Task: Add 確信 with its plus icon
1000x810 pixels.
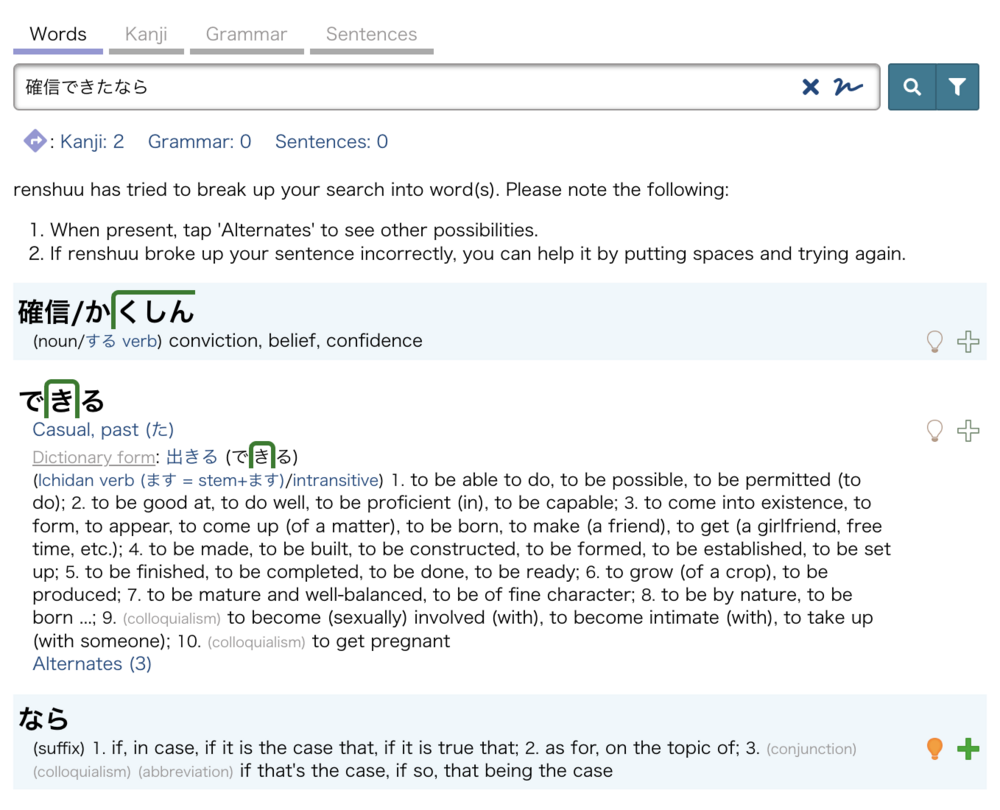Action: tap(968, 341)
